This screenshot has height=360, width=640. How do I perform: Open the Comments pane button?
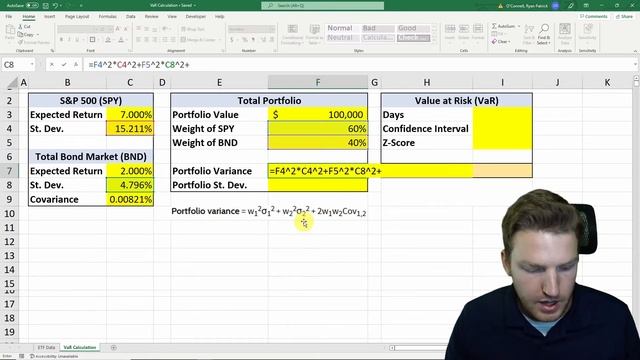pyautogui.click(x=594, y=16)
